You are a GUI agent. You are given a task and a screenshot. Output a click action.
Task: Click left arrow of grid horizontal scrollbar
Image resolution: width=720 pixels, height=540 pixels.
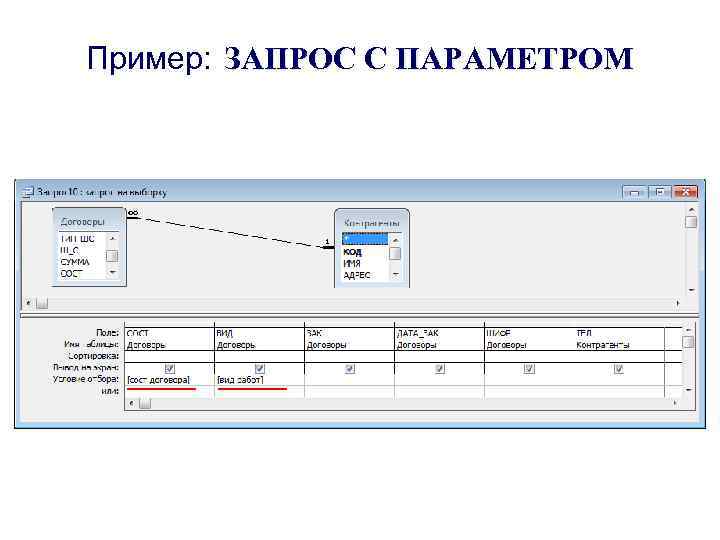tap(131, 403)
